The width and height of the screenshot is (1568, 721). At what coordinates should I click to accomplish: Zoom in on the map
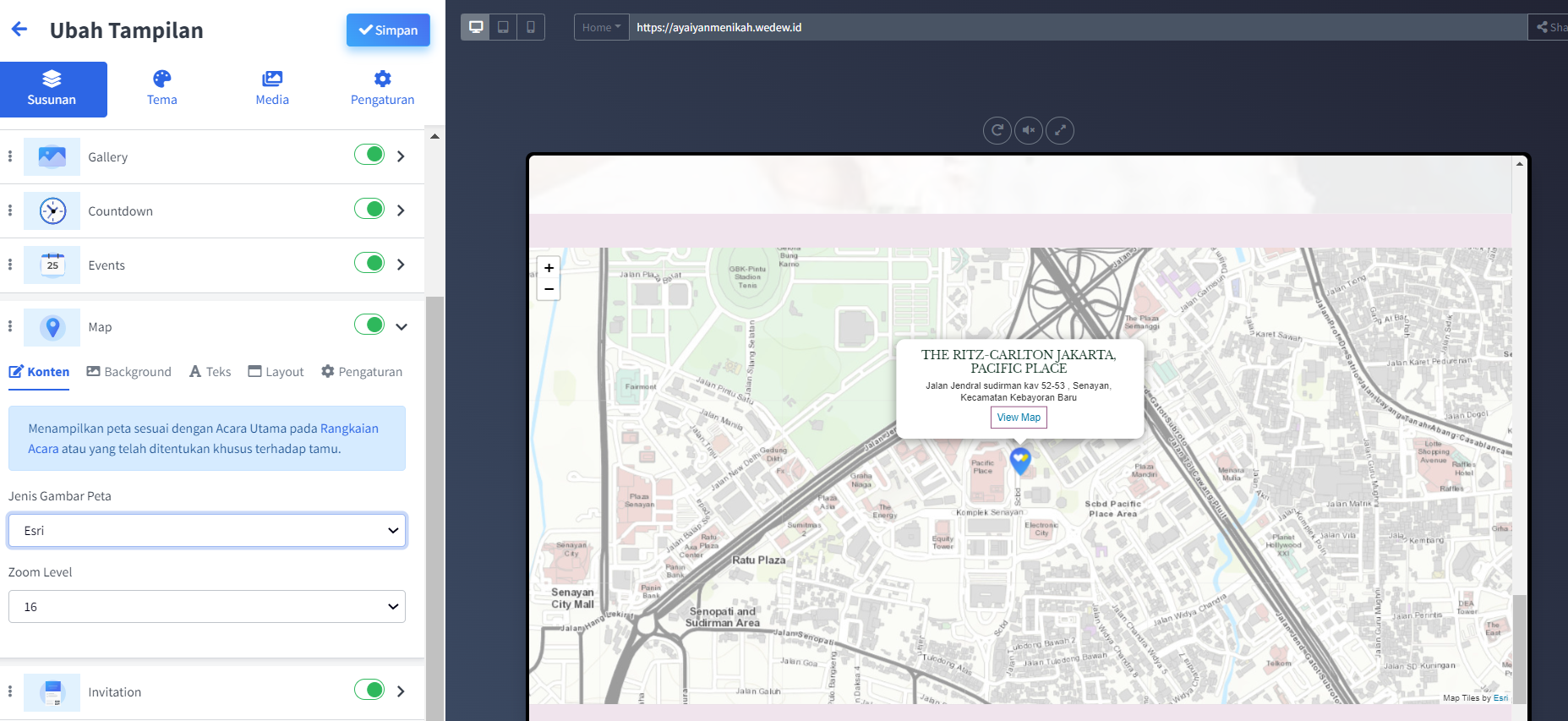point(549,268)
